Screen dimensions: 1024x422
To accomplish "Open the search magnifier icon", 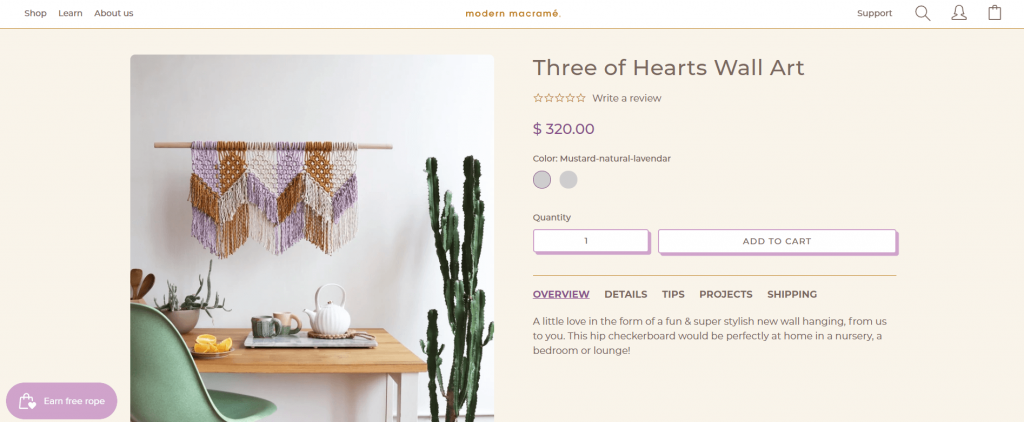I will (x=922, y=13).
